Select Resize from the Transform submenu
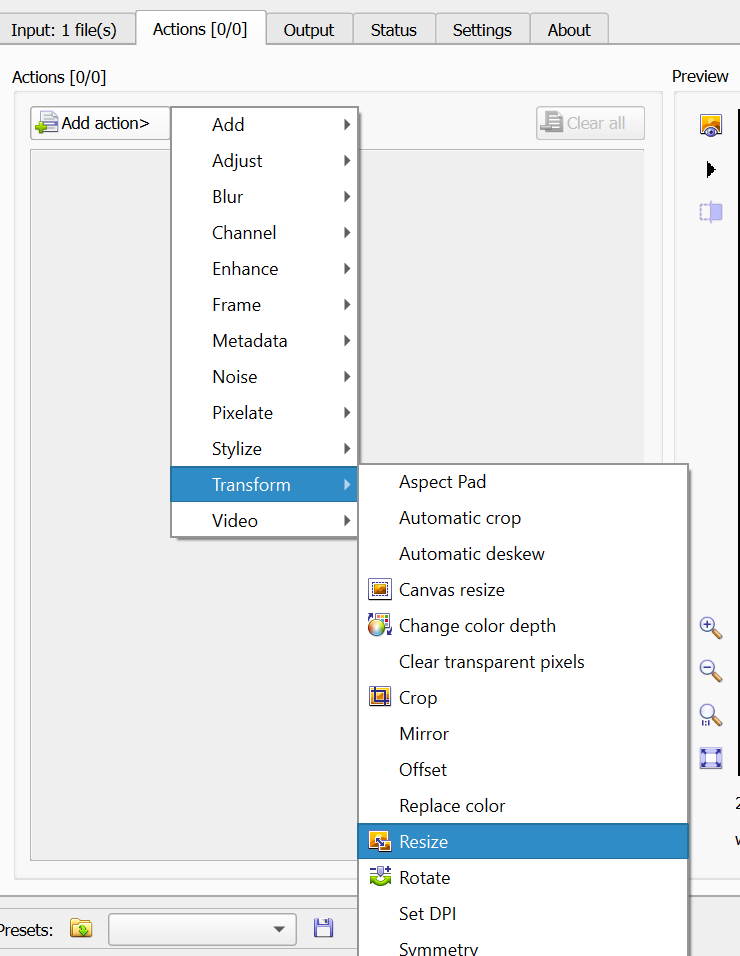The height and width of the screenshot is (956, 740). pyautogui.click(x=423, y=842)
